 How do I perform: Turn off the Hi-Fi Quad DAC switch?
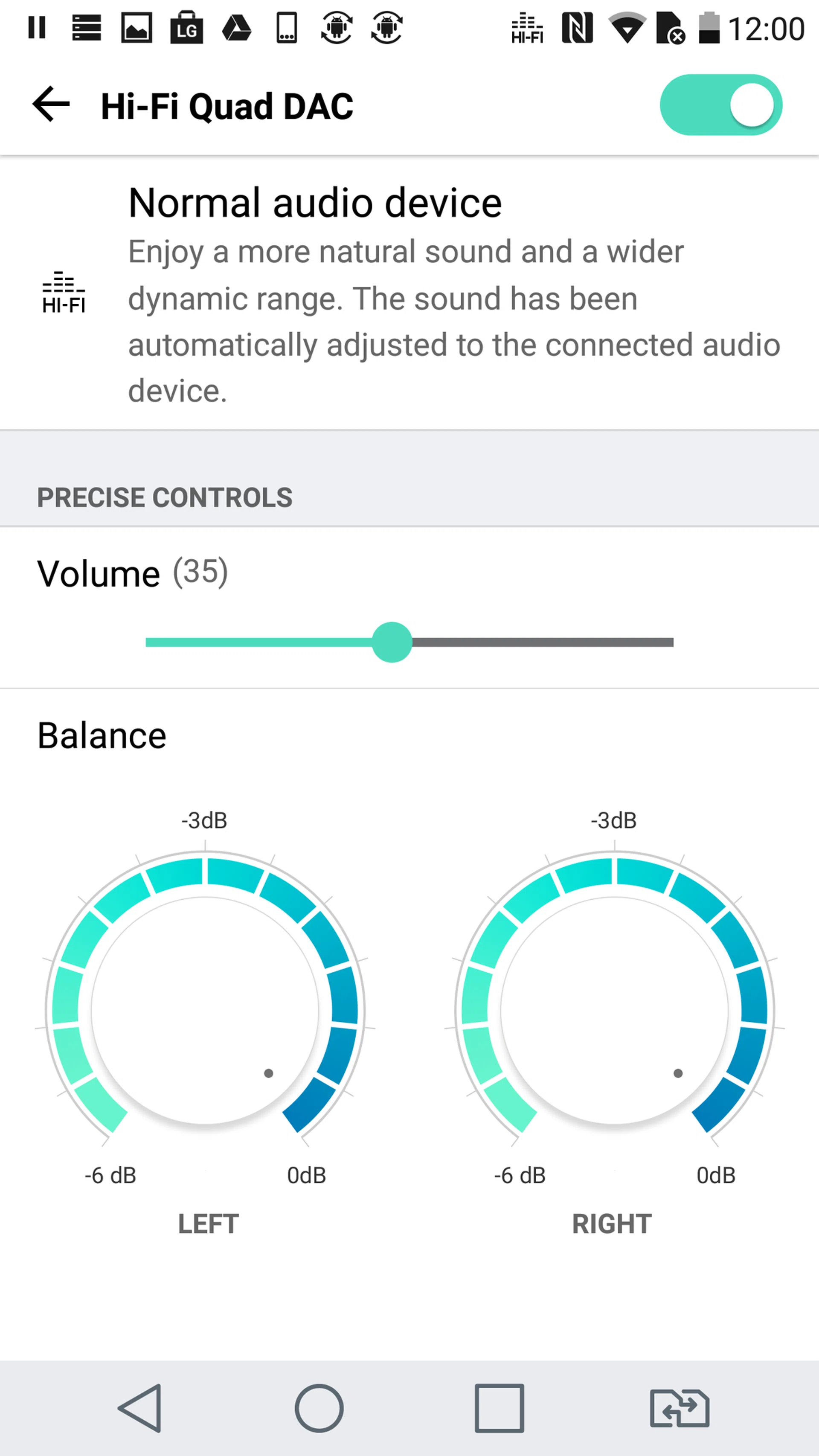[x=720, y=105]
